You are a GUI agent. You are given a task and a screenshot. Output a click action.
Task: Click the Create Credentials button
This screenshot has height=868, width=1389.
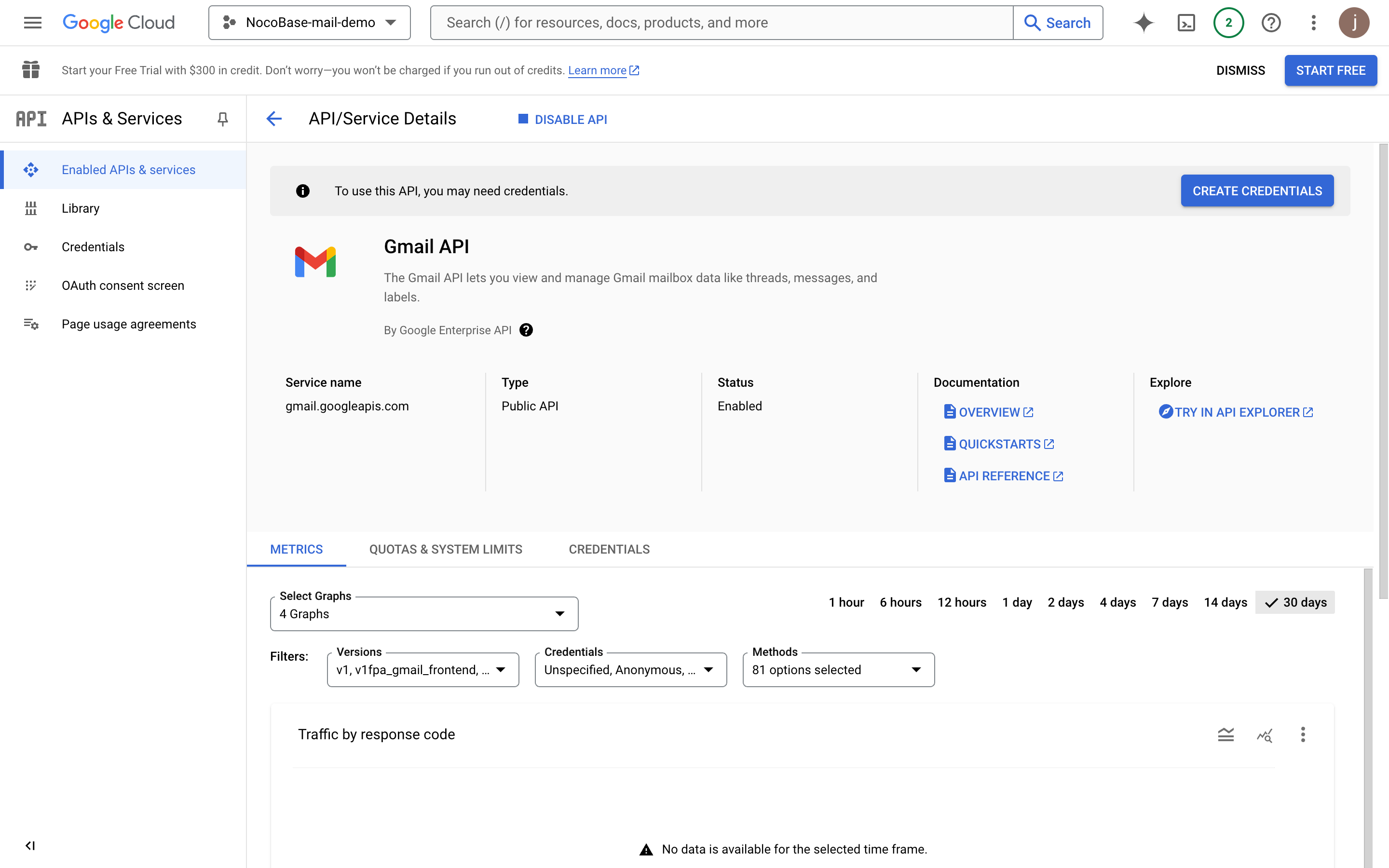[x=1256, y=190]
